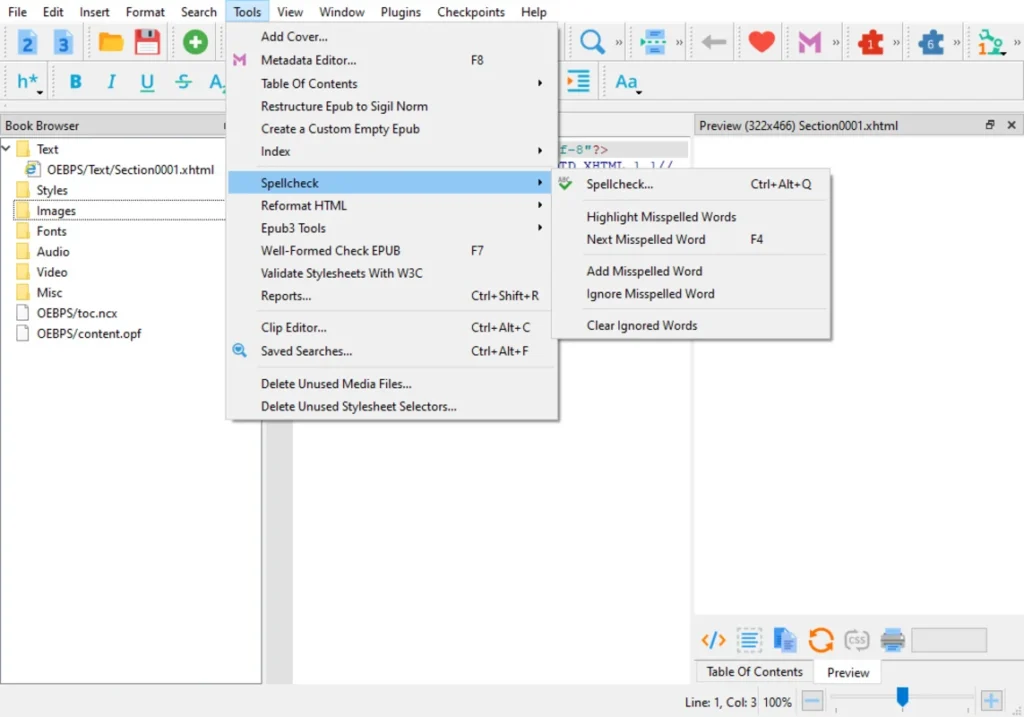Select Add Cover... from Tools menu
The height and width of the screenshot is (717, 1024).
pyautogui.click(x=392, y=37)
